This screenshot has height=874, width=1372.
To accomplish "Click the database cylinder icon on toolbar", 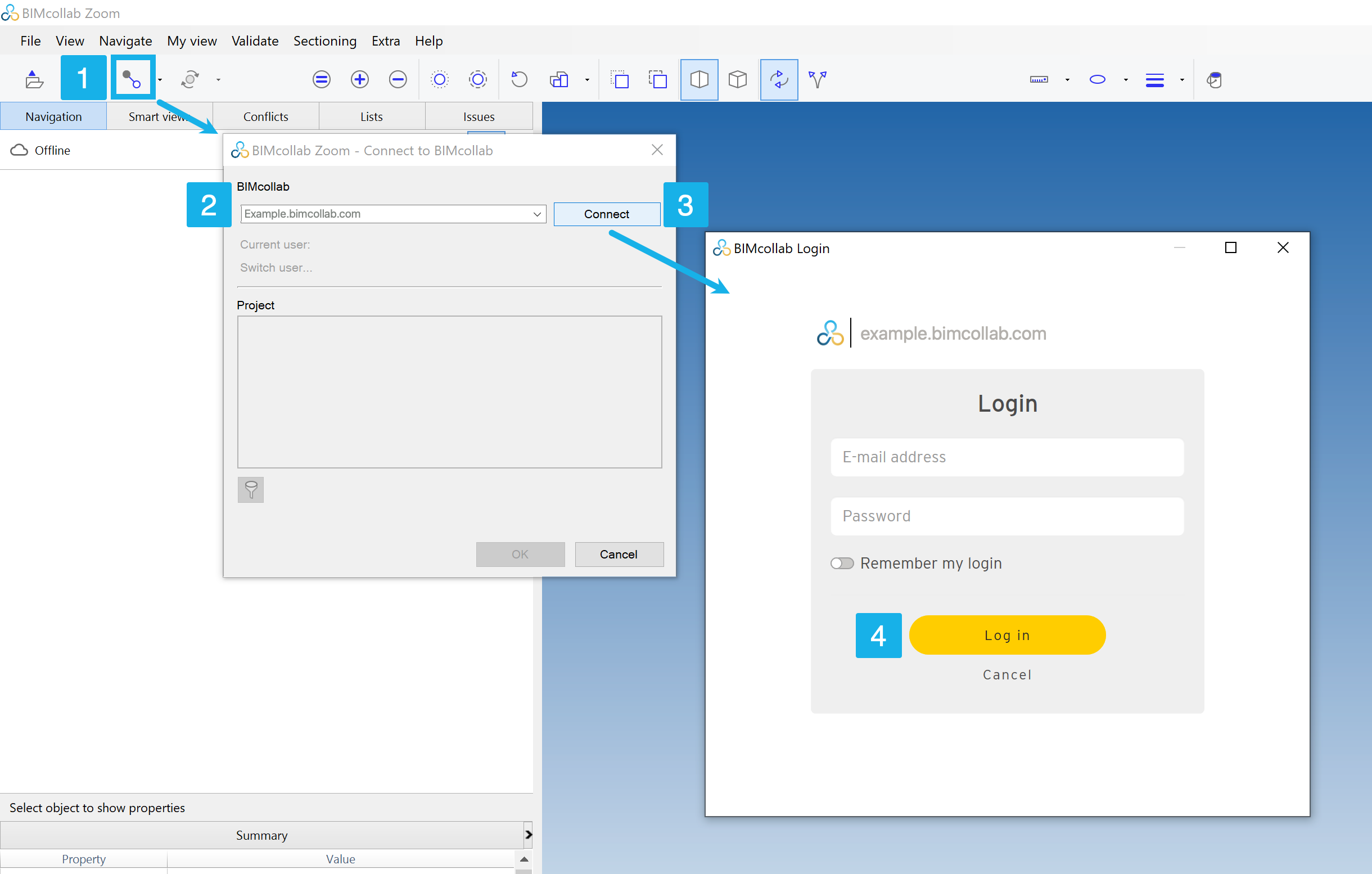I will click(1214, 80).
